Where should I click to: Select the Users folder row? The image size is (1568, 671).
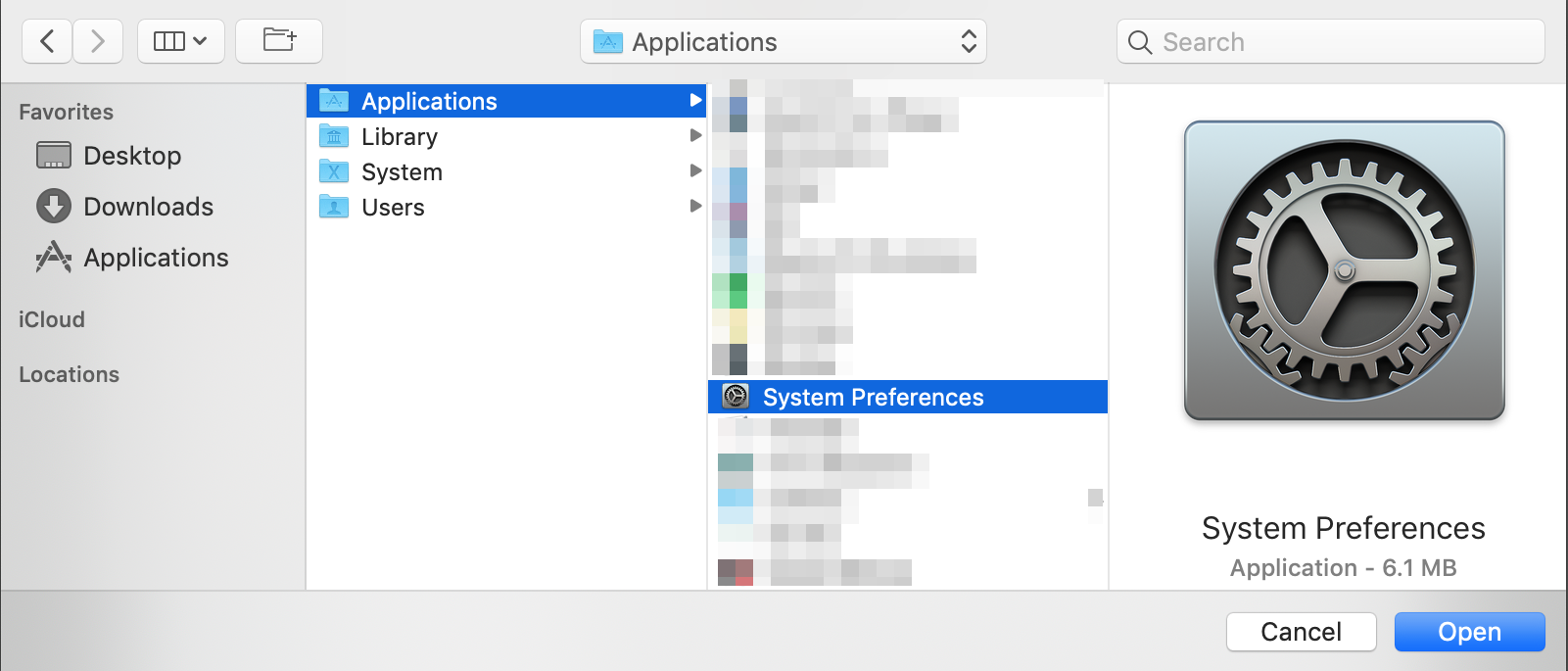[506, 207]
